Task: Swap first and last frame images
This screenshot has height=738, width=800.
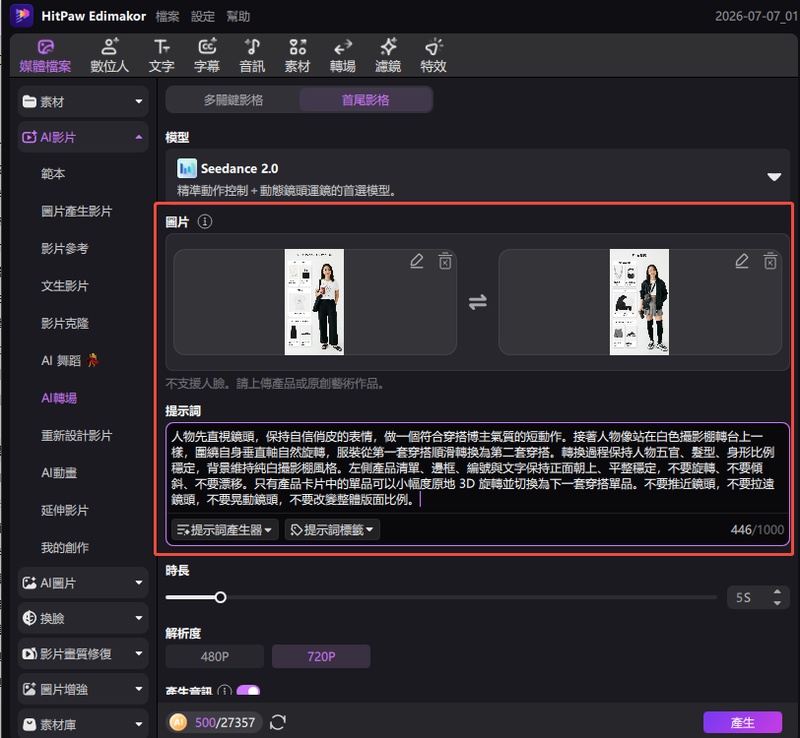Action: click(478, 302)
